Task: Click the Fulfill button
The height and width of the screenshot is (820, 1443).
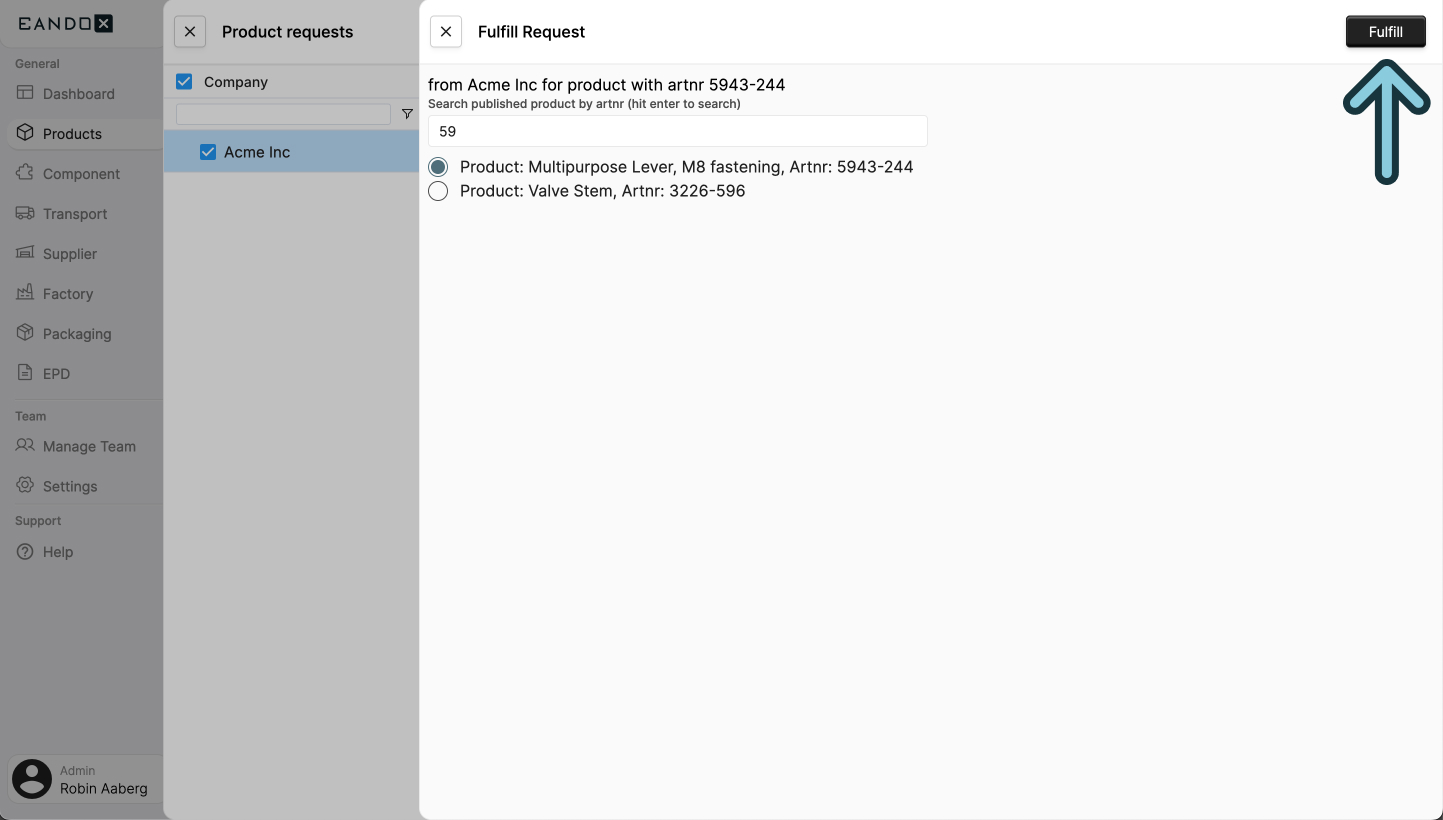Action: pyautogui.click(x=1386, y=31)
